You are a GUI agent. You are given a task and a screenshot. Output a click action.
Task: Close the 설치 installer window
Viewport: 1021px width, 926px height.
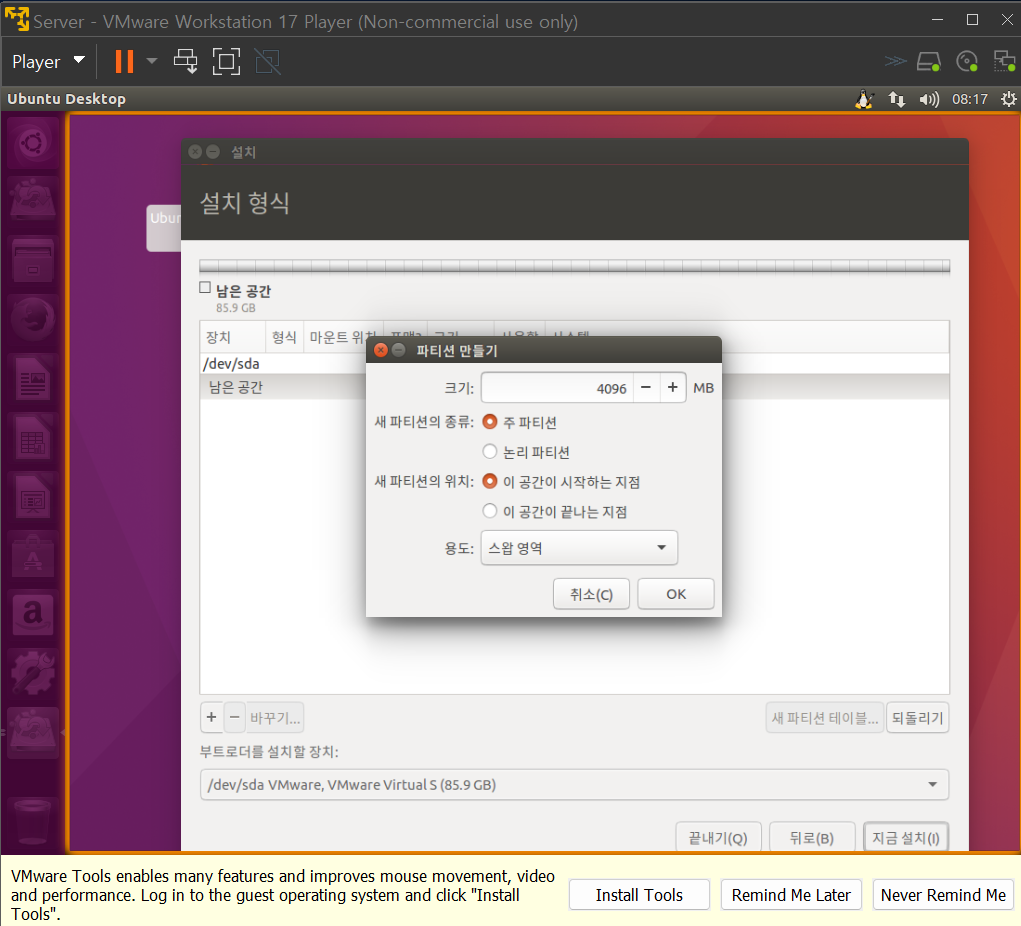(x=195, y=152)
